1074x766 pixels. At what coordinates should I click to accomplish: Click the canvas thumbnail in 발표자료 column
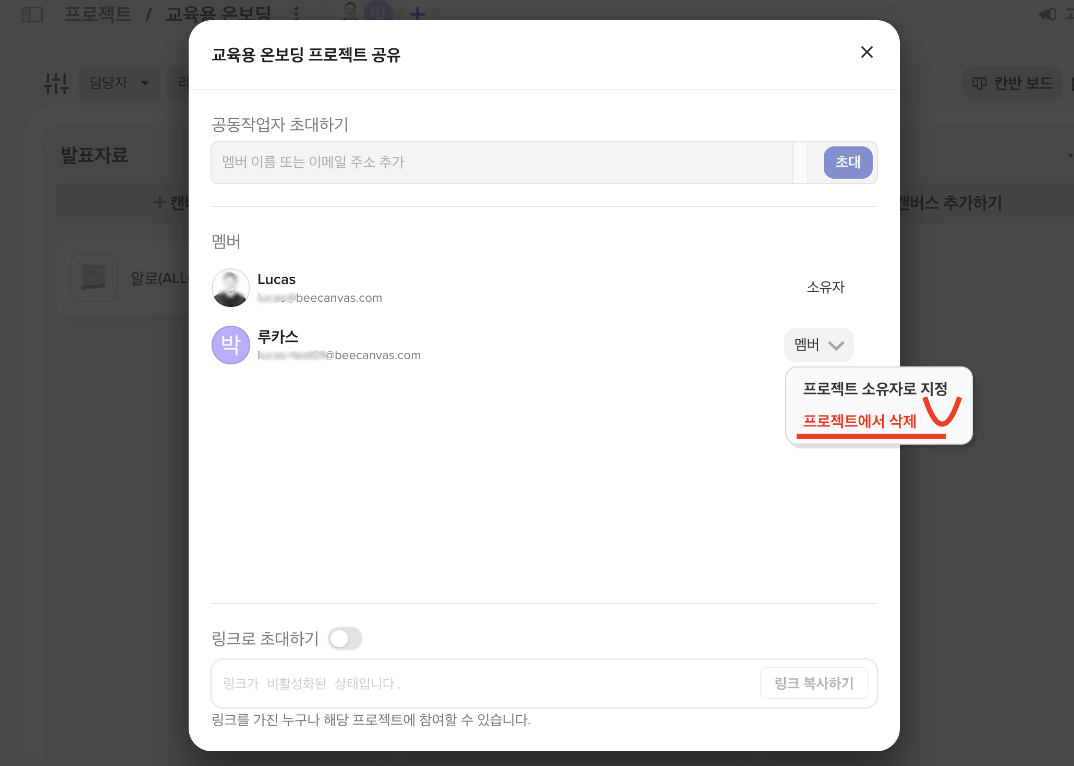coord(94,278)
